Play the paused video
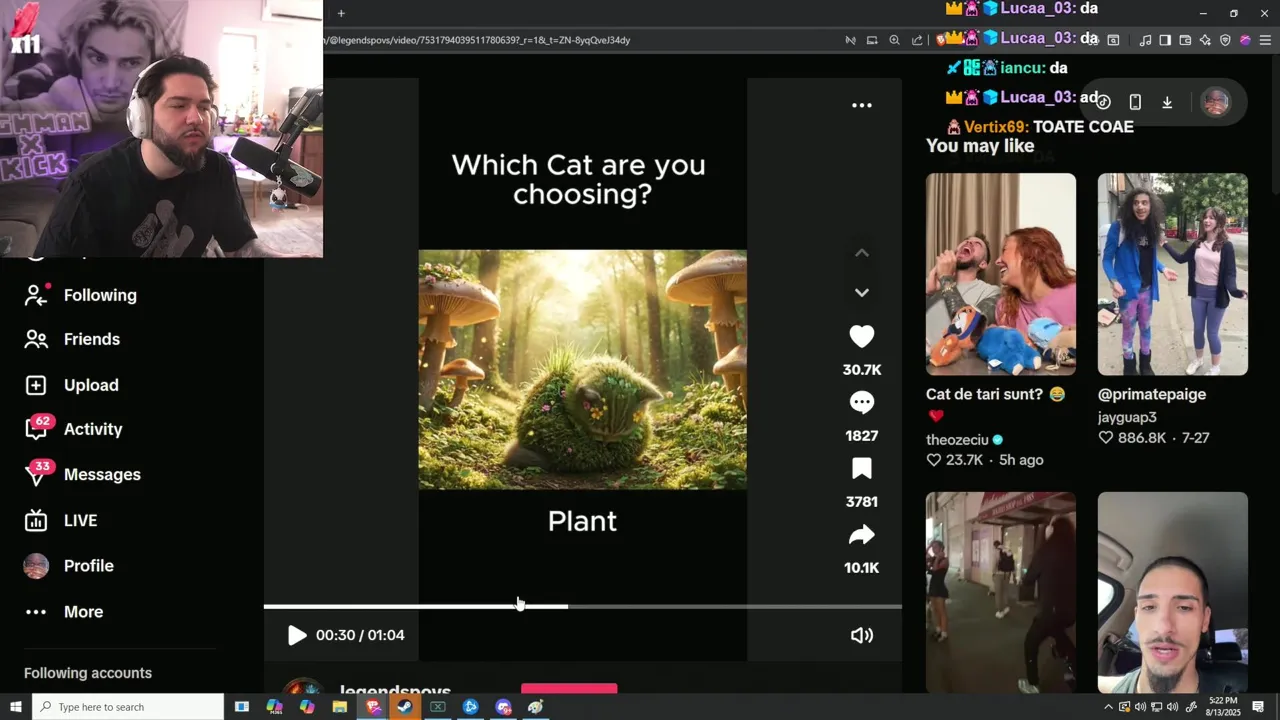 coord(296,635)
